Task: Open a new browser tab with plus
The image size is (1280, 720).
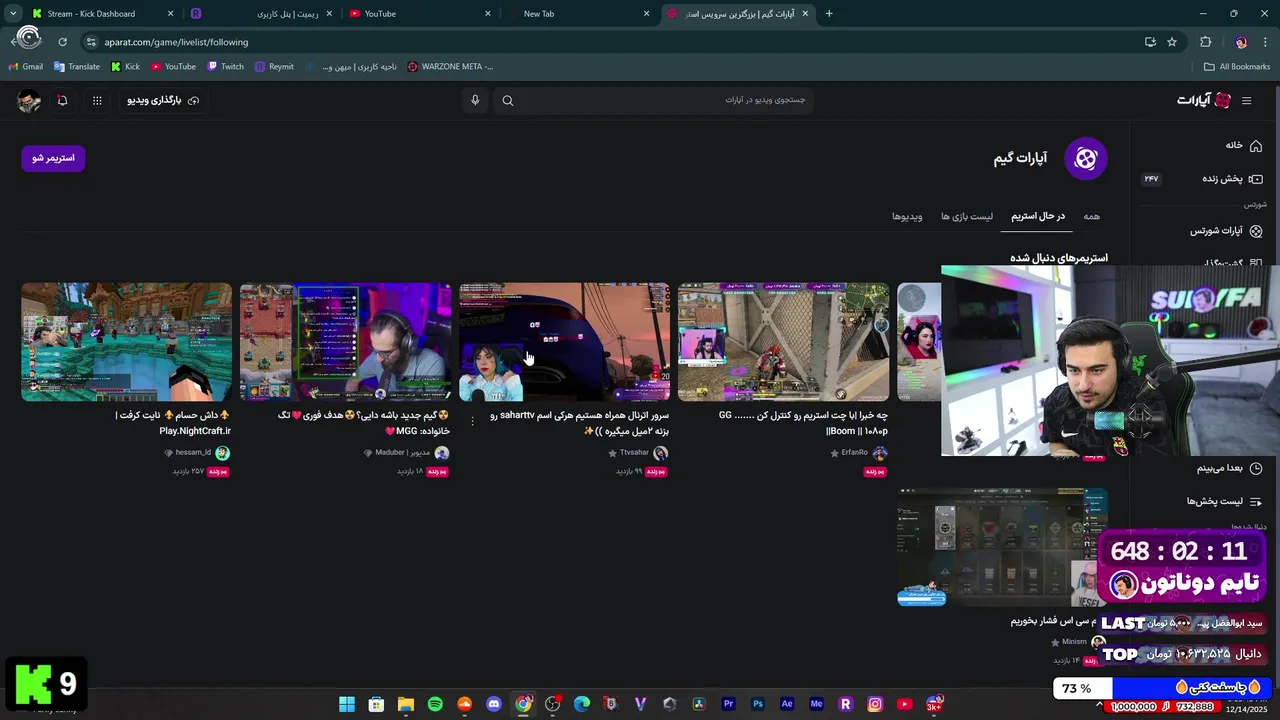Action: click(829, 14)
